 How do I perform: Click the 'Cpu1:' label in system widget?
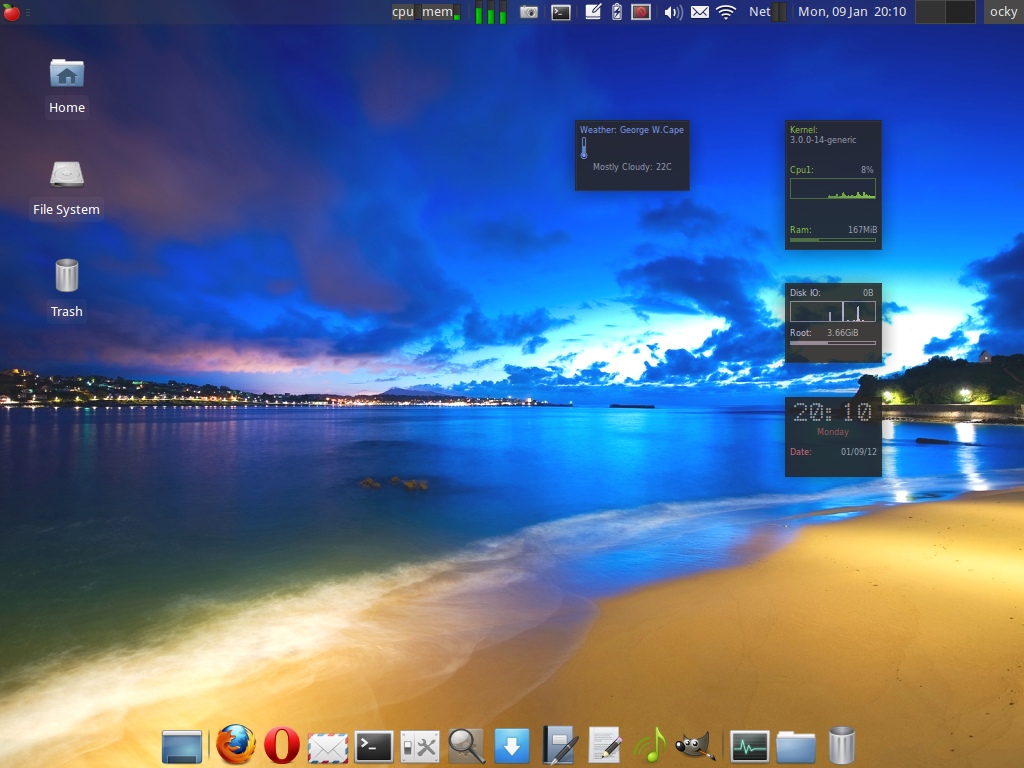coord(801,170)
